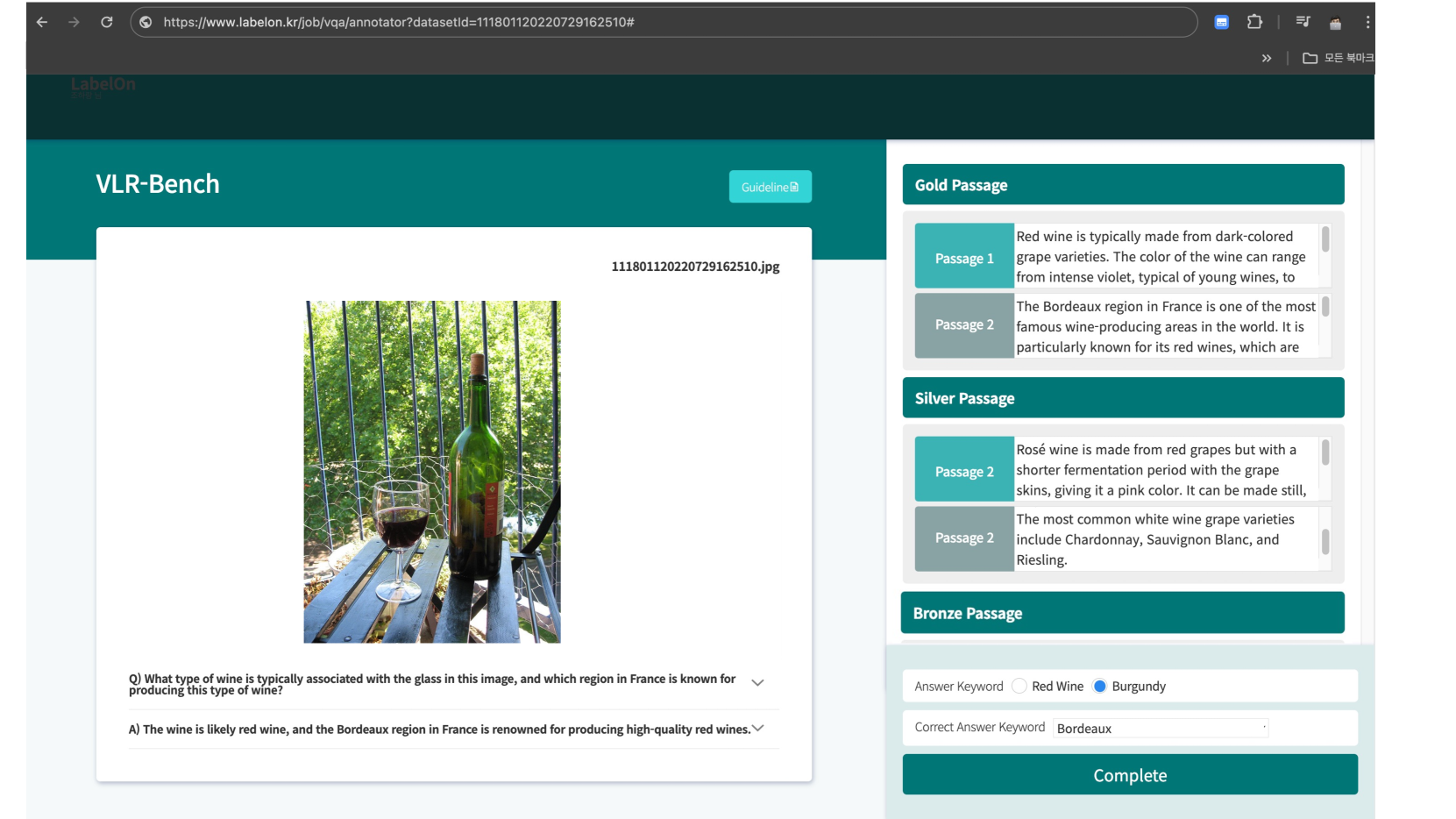
Task: Click the Answer Keyword label
Action: click(x=959, y=687)
